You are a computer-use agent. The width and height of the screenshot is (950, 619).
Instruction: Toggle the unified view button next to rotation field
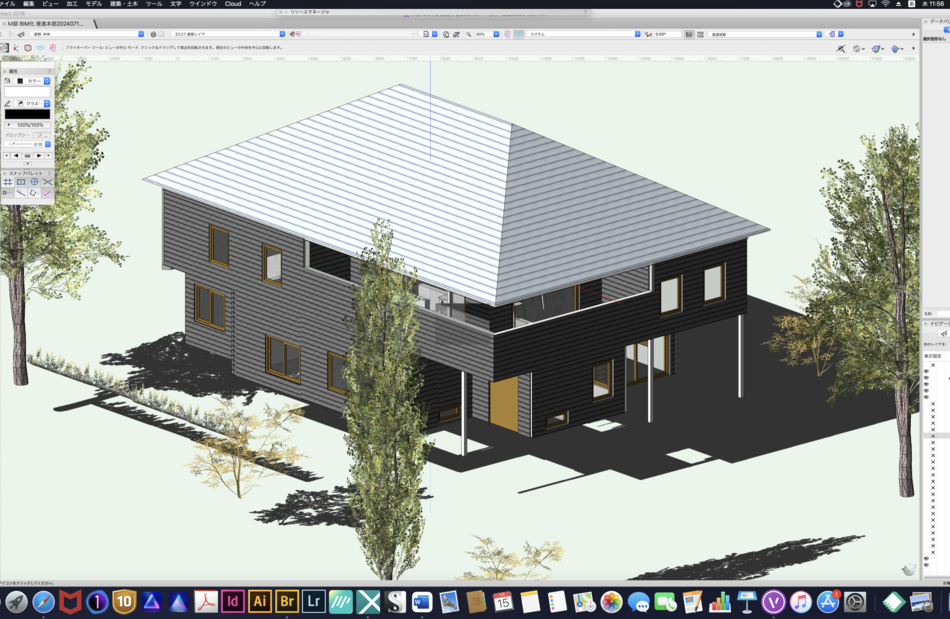[x=689, y=34]
